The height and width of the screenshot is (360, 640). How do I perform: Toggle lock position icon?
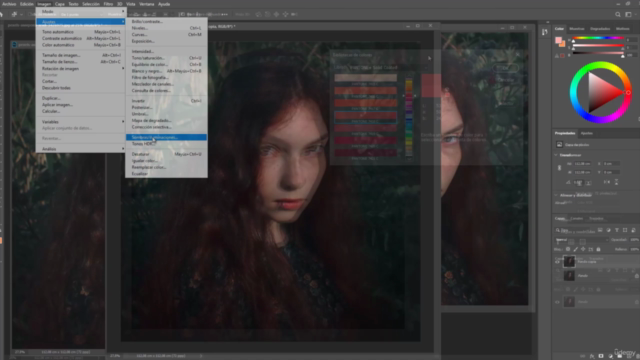pos(583,249)
